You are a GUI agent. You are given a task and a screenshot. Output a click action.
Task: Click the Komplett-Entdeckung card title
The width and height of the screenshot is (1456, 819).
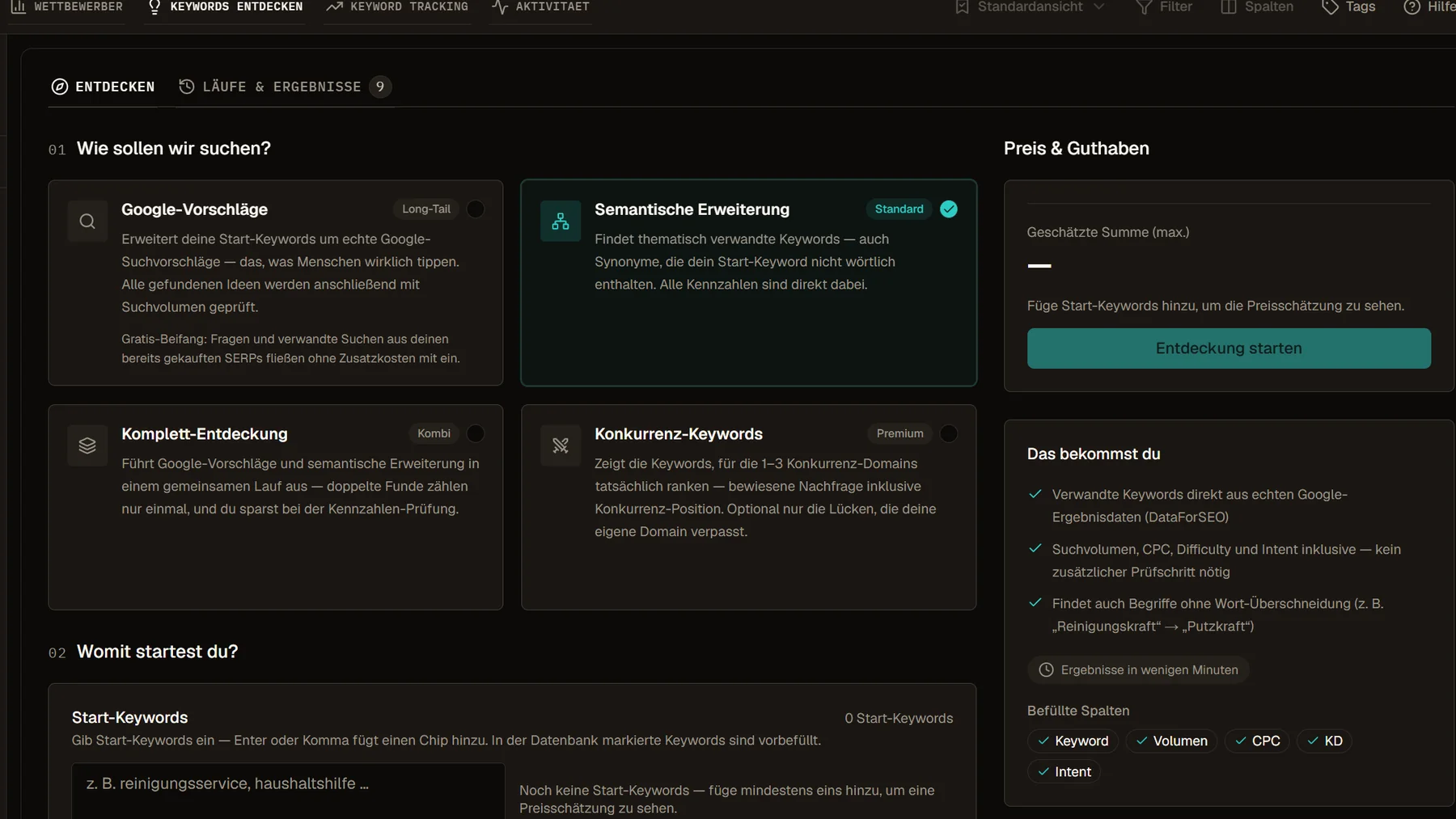205,434
